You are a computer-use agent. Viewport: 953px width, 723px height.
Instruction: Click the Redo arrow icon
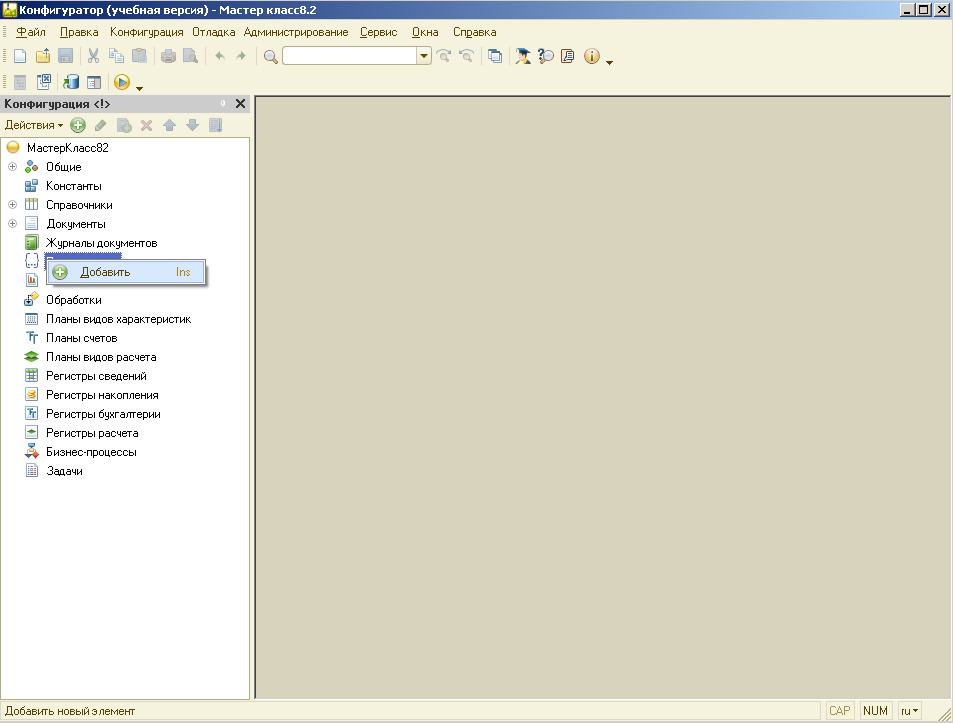(241, 57)
